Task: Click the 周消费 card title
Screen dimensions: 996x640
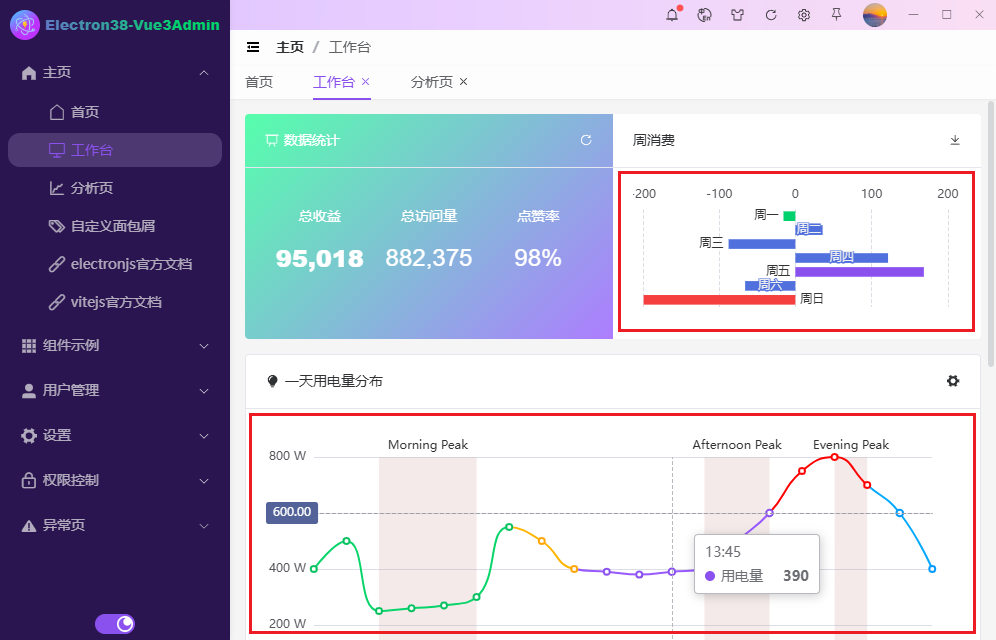Action: coord(654,140)
